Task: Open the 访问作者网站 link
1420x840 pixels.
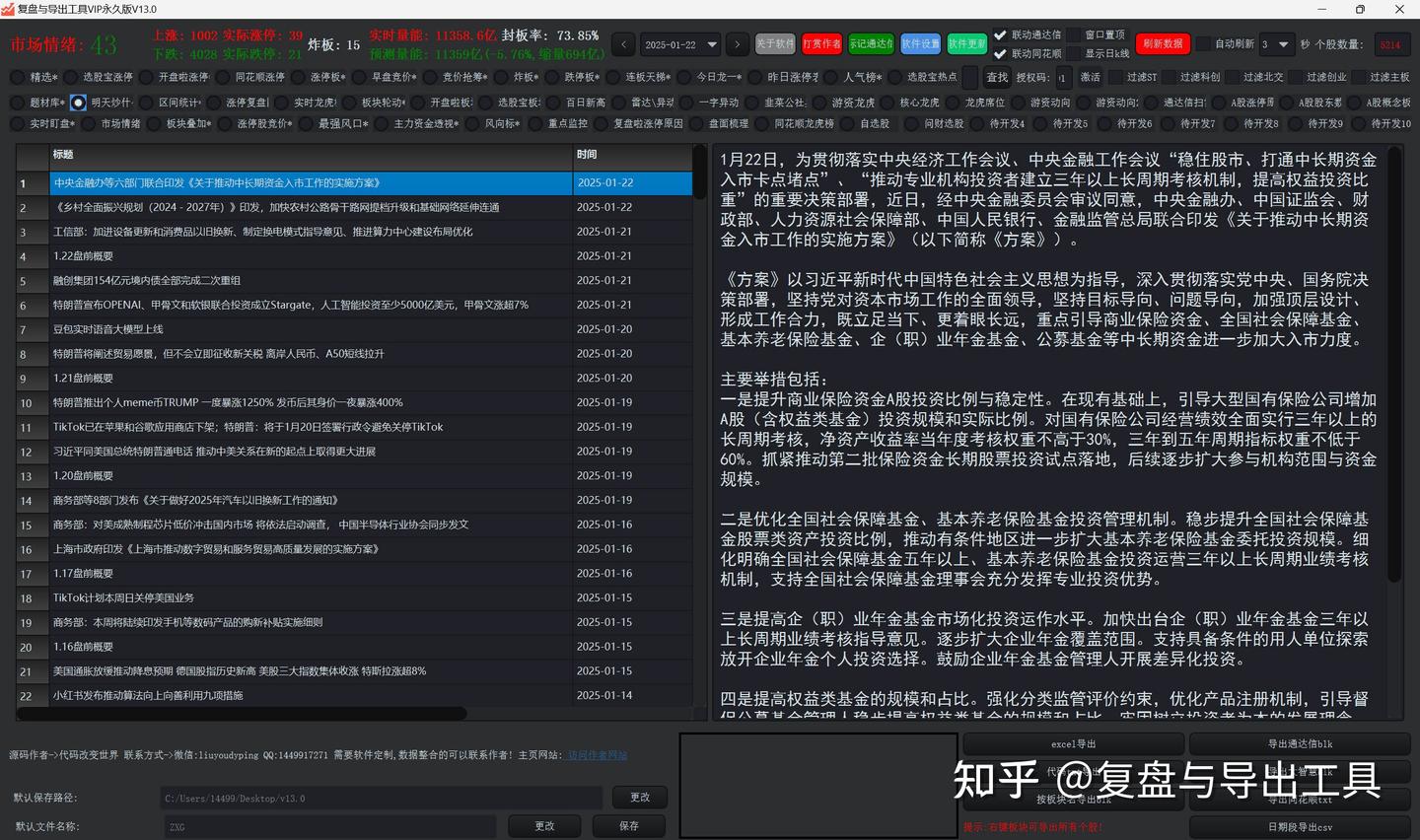Action: tap(600, 755)
